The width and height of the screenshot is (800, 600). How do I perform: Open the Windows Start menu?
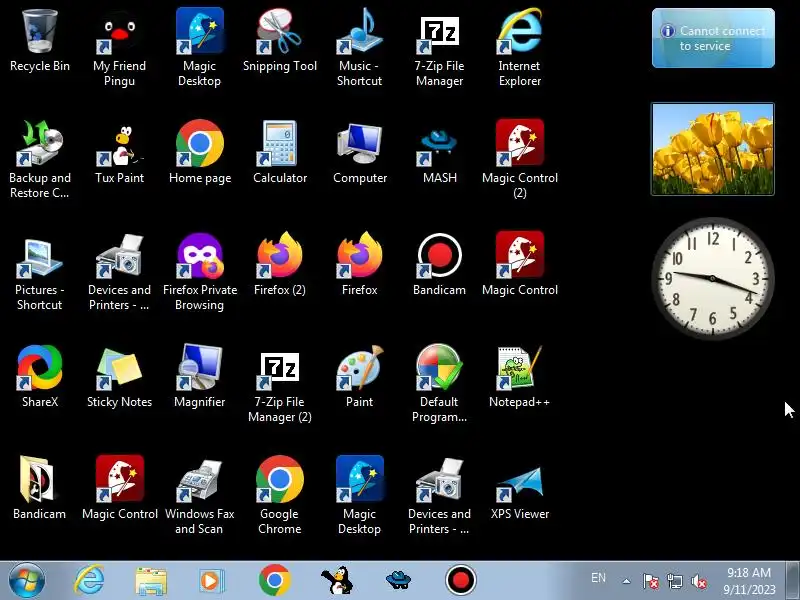click(27, 581)
